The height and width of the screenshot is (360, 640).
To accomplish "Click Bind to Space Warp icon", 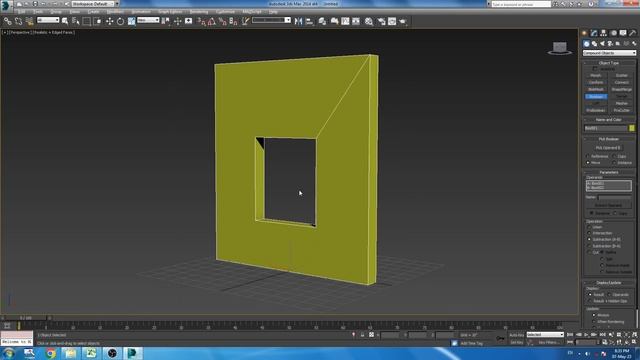I will click(x=29, y=21).
